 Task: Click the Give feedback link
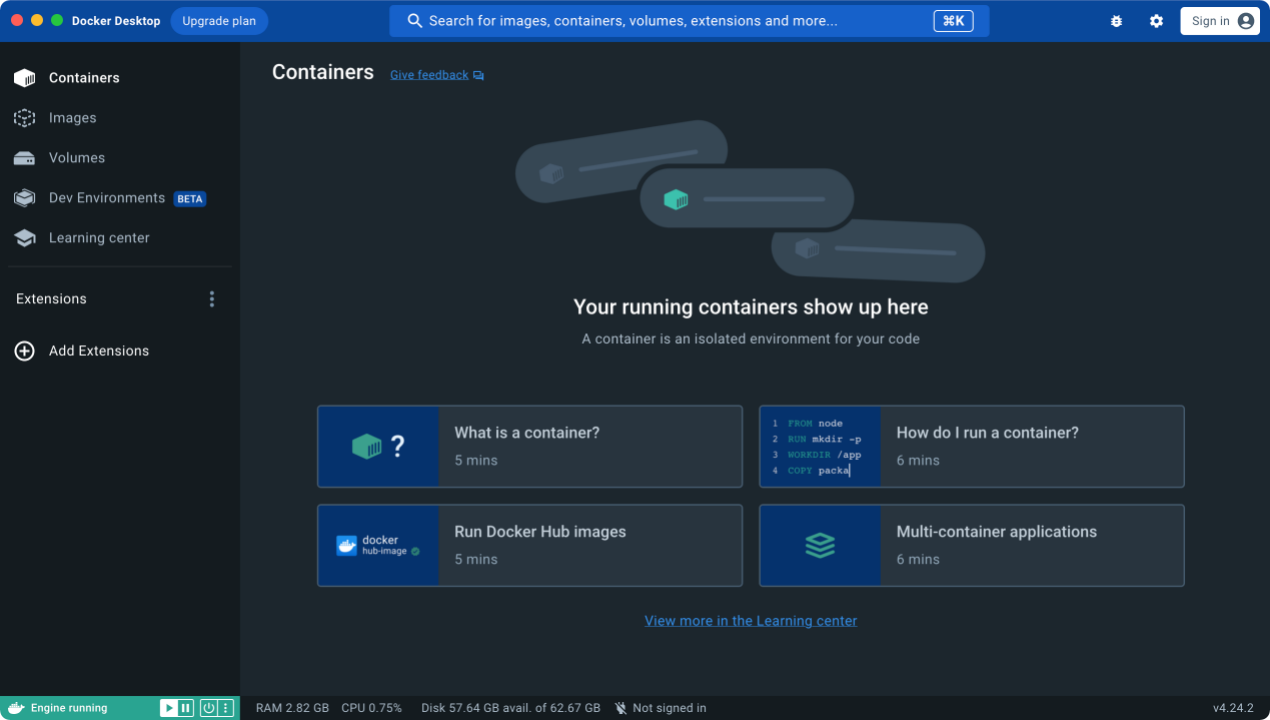coord(429,75)
